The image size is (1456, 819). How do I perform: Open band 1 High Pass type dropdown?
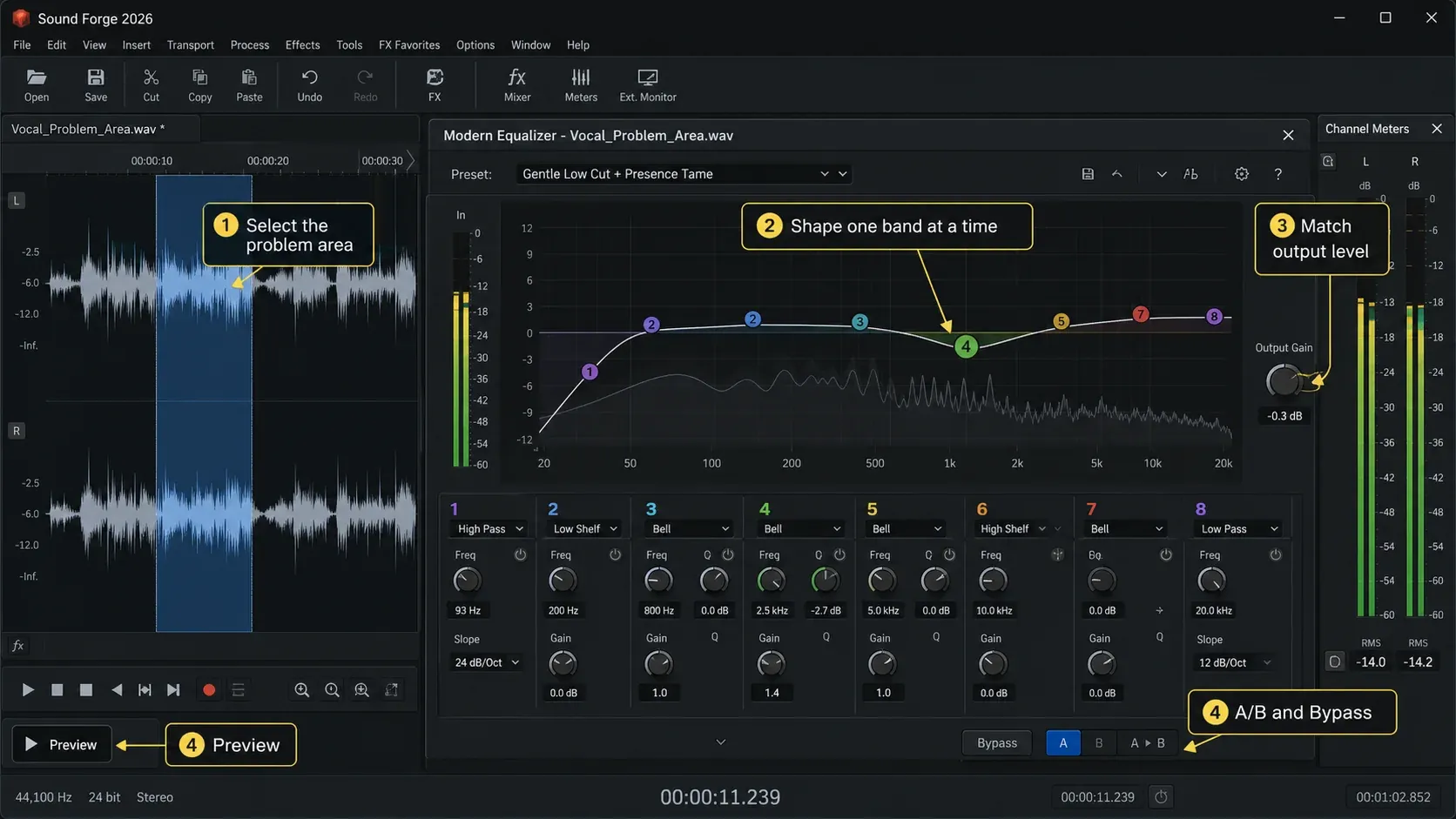point(489,529)
